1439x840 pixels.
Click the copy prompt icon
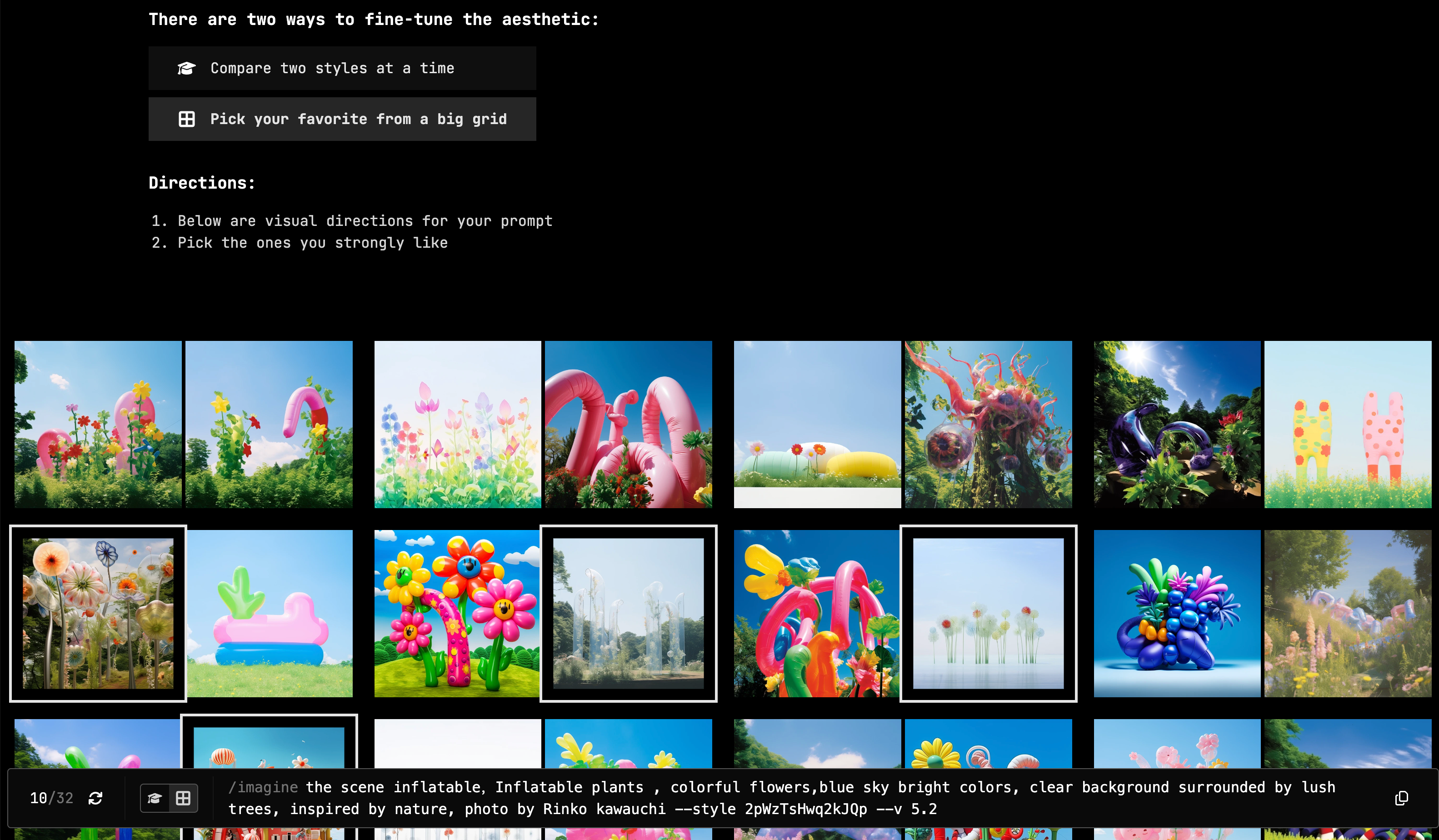click(x=1401, y=798)
